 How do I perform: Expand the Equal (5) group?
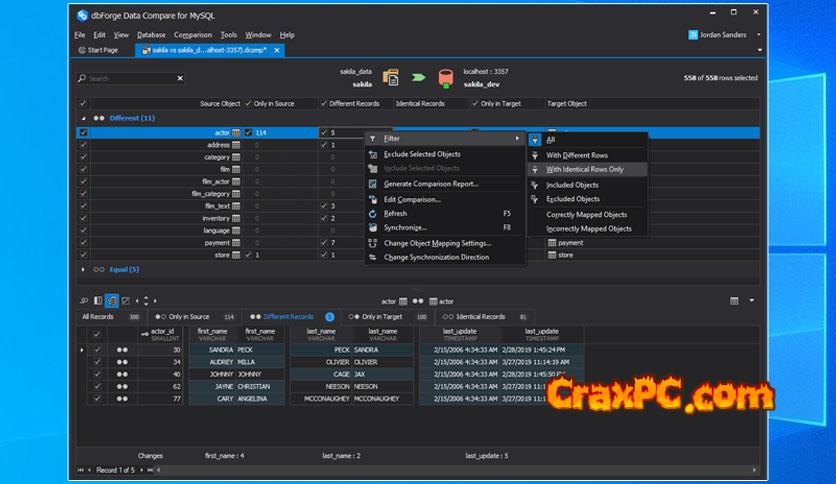point(83,269)
